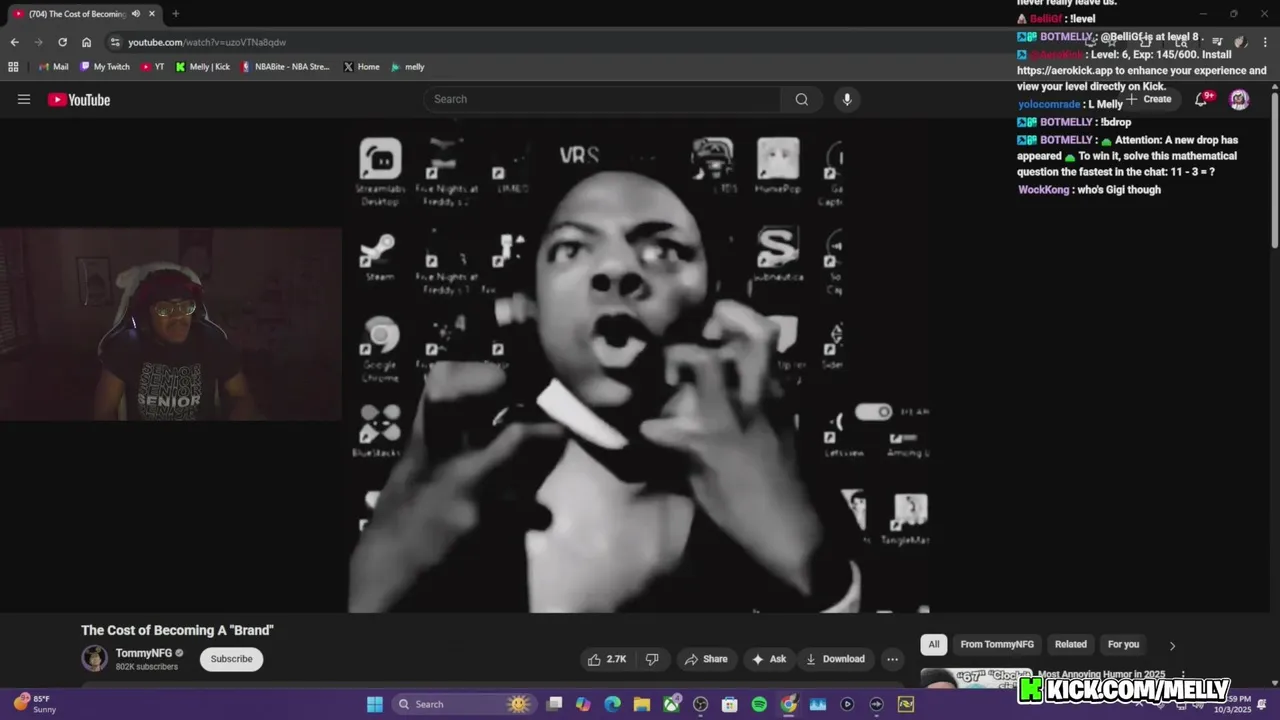Image resolution: width=1280 pixels, height=720 pixels.
Task: Mute tab via speaker icon
Action: [x=136, y=14]
